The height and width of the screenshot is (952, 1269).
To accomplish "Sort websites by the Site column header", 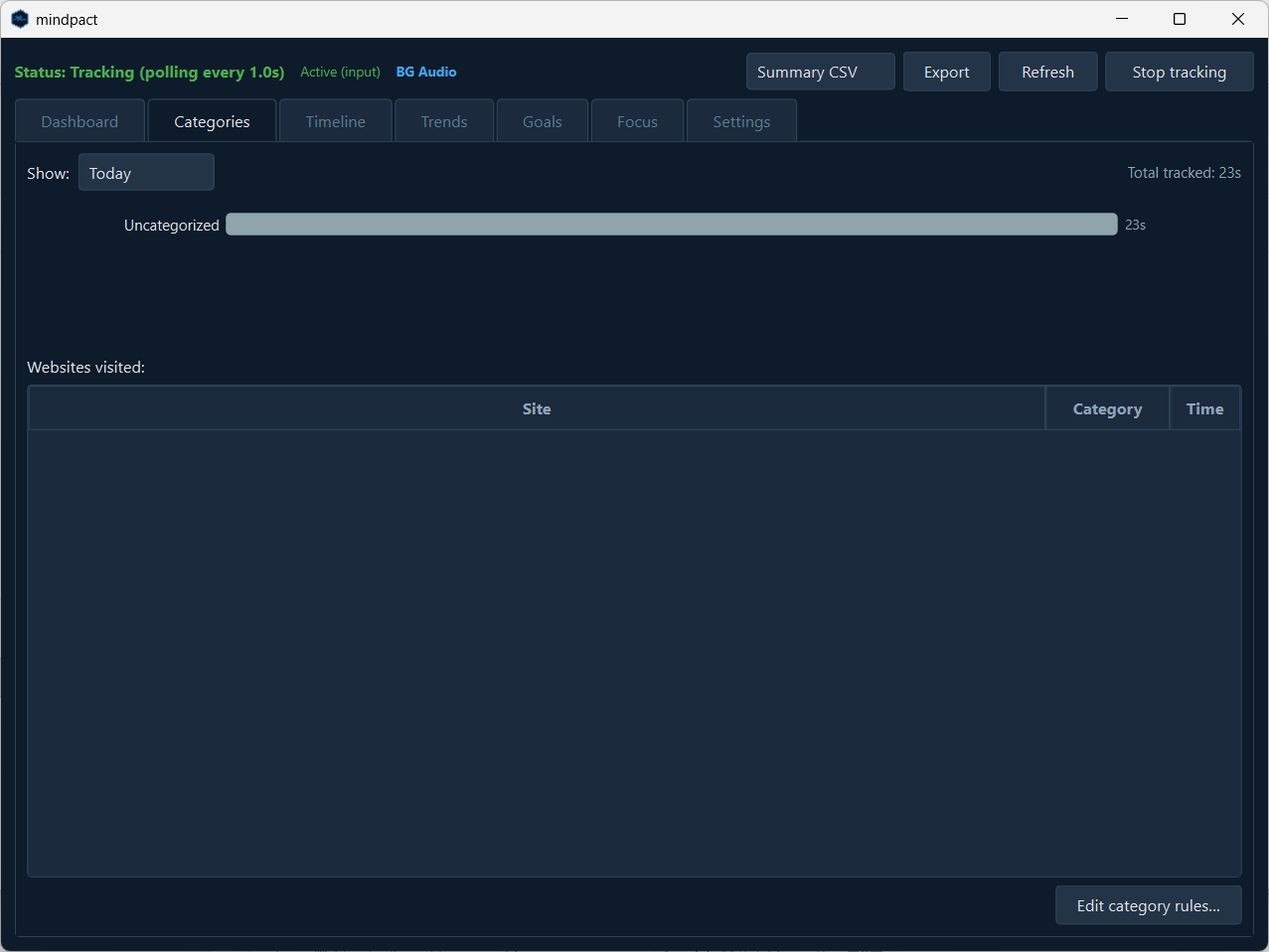I will click(x=537, y=408).
